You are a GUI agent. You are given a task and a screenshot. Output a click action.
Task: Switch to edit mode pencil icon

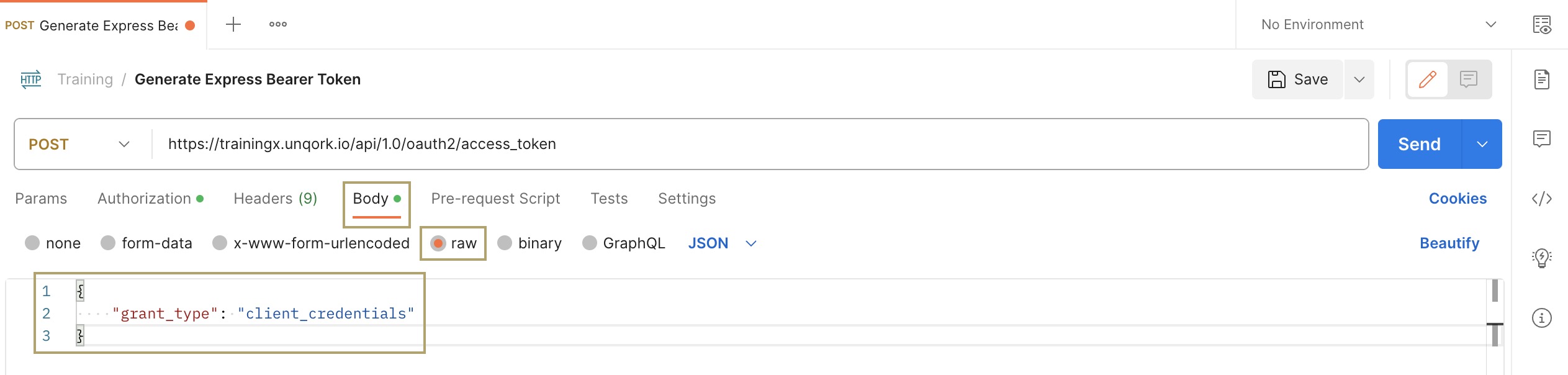pos(1428,79)
